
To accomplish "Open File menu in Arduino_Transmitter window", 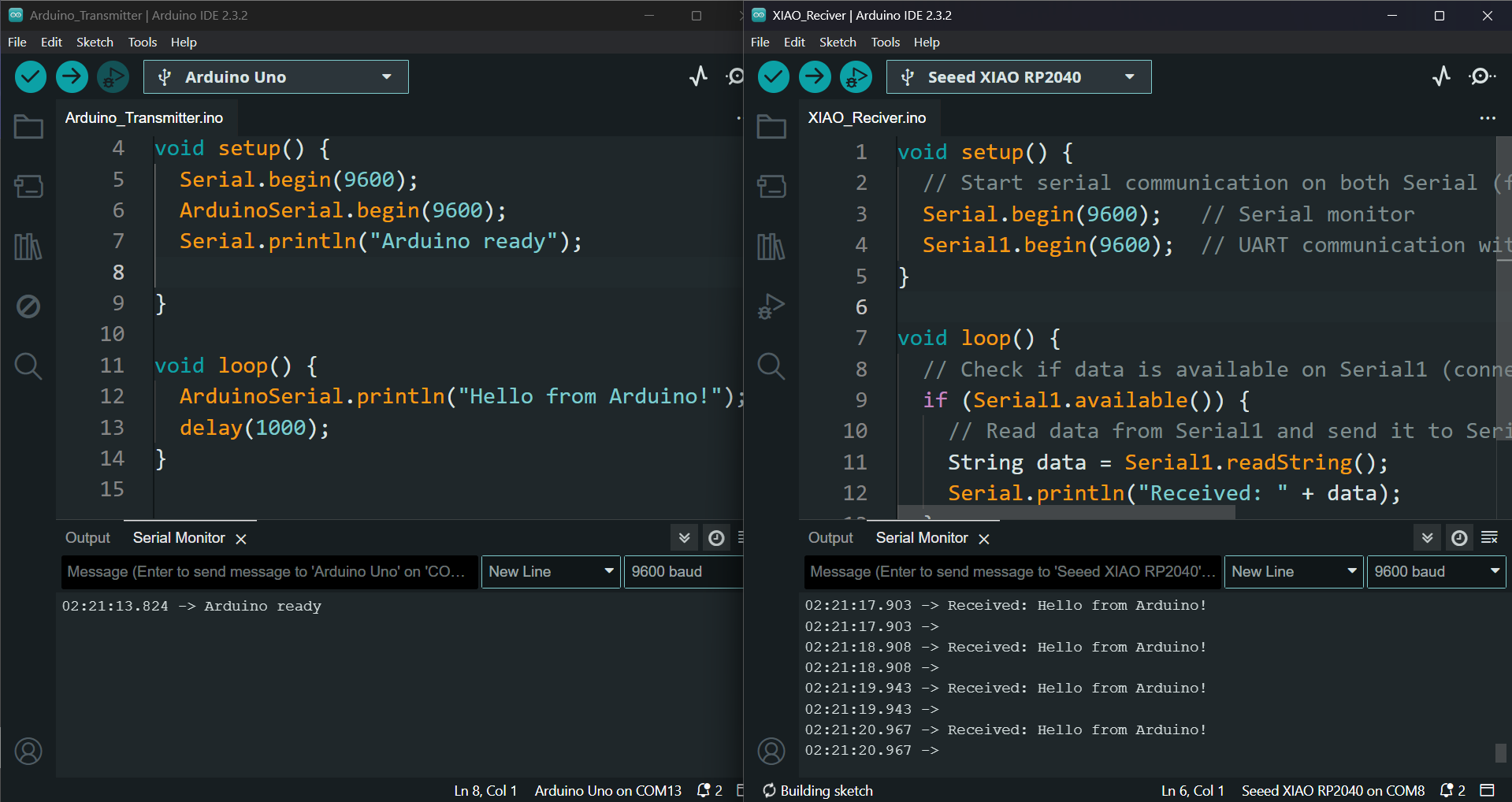I will (x=17, y=43).
